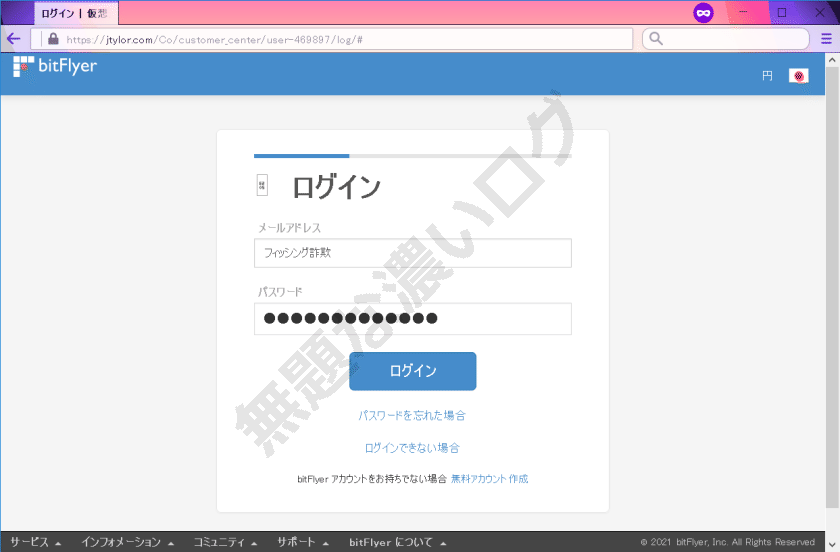The width and height of the screenshot is (840, 552).
Task: Click the browser back arrow
Action: tap(13, 39)
